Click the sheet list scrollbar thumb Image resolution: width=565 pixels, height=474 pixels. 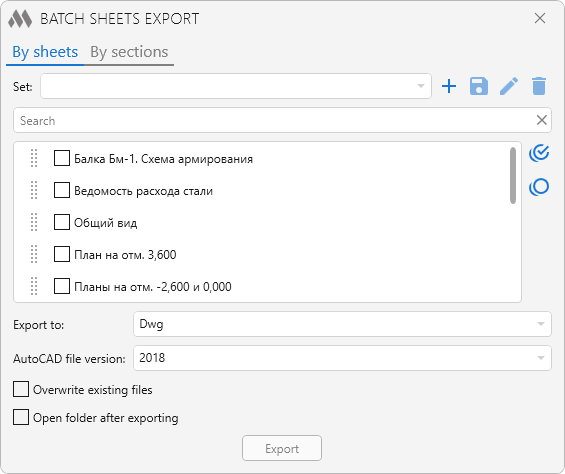(x=513, y=176)
